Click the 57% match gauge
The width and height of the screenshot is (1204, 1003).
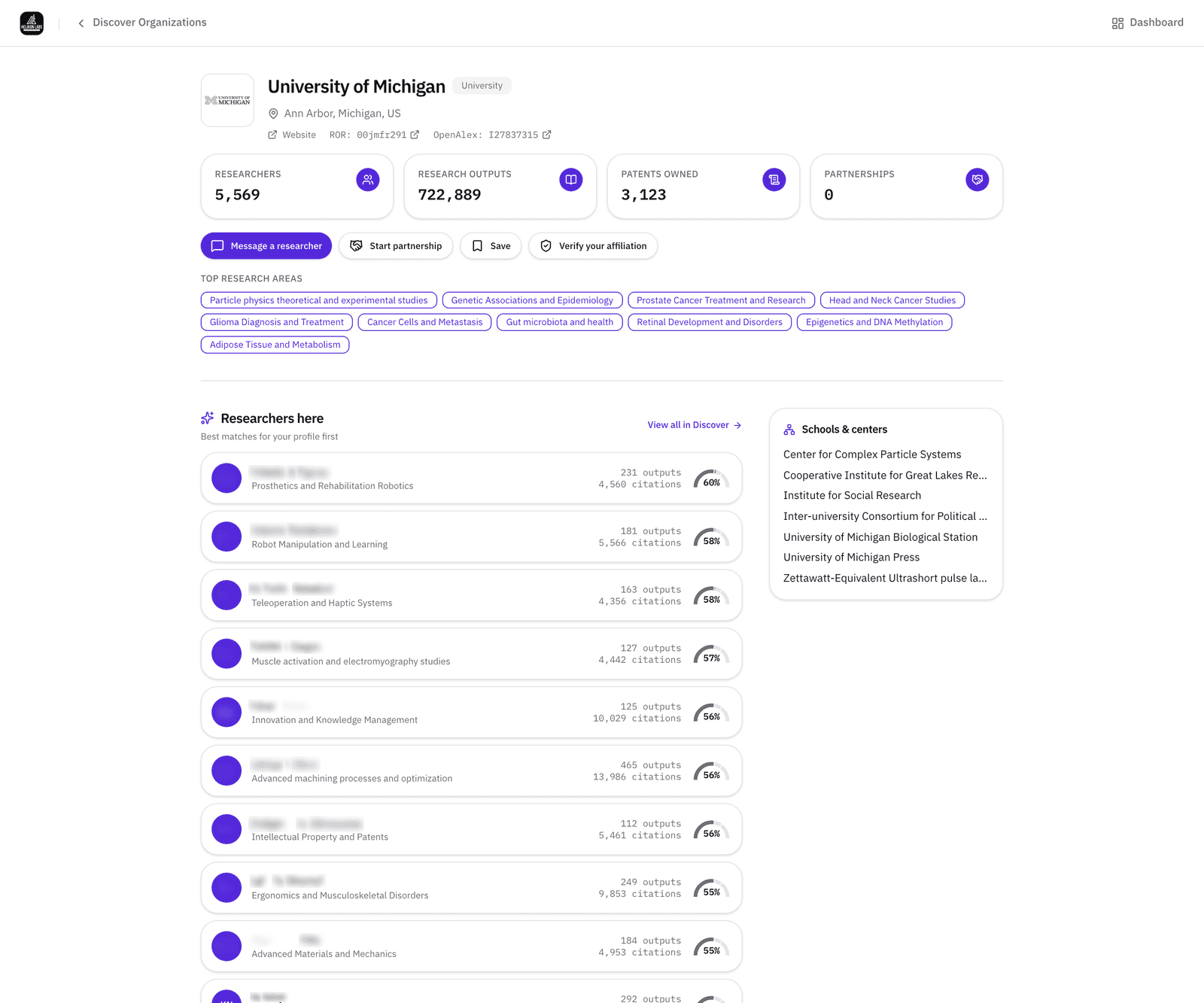[x=712, y=655]
